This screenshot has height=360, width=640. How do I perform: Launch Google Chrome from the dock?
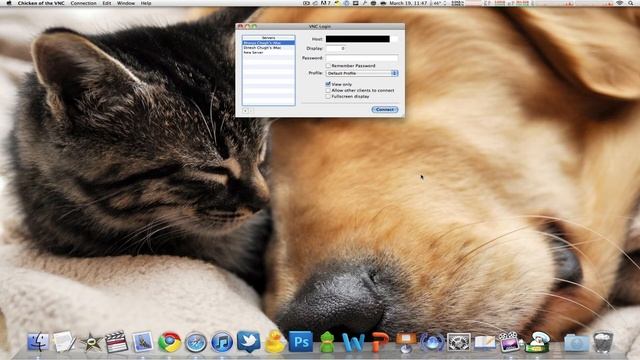(x=169, y=342)
